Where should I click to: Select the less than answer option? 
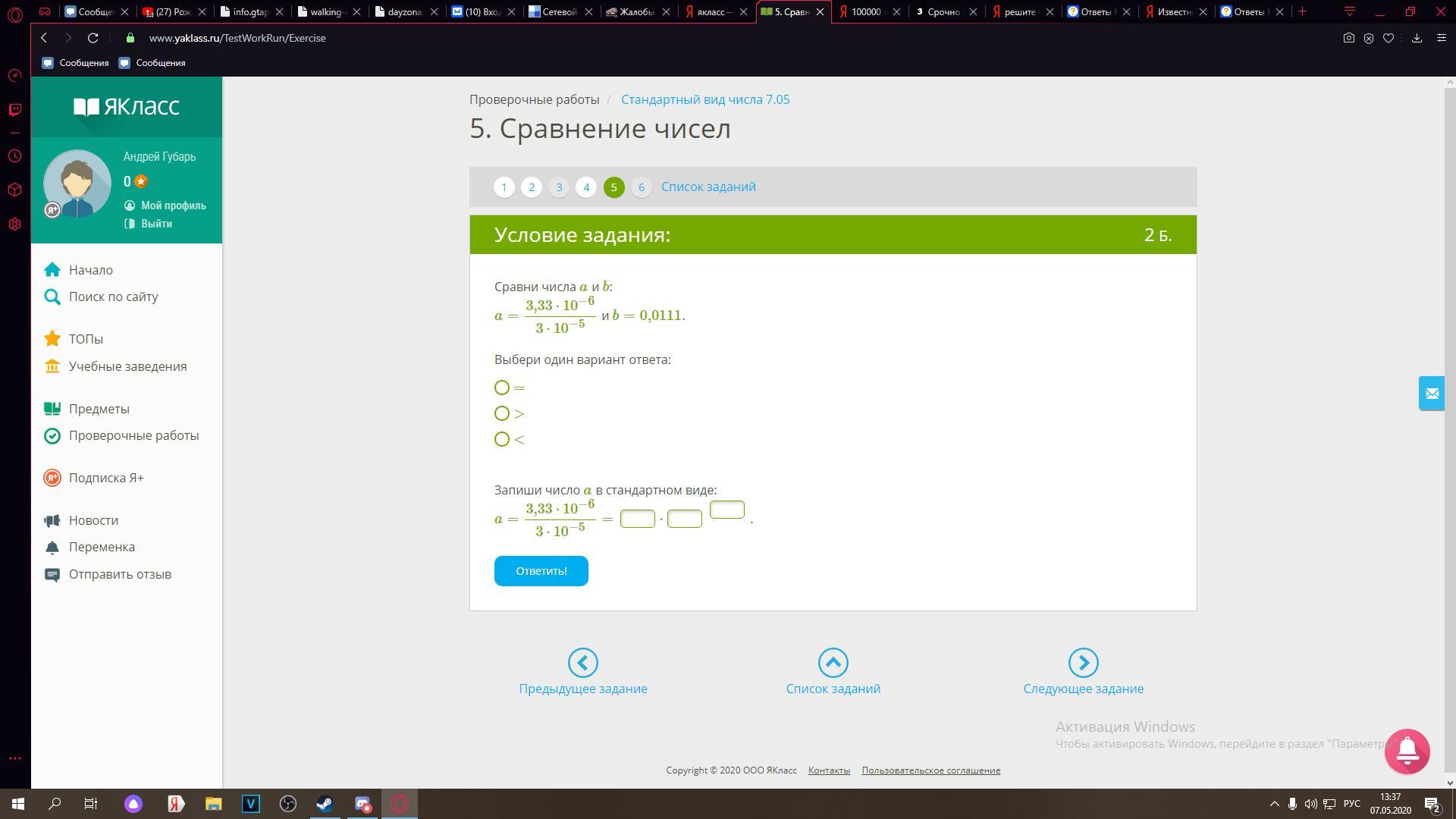502,439
